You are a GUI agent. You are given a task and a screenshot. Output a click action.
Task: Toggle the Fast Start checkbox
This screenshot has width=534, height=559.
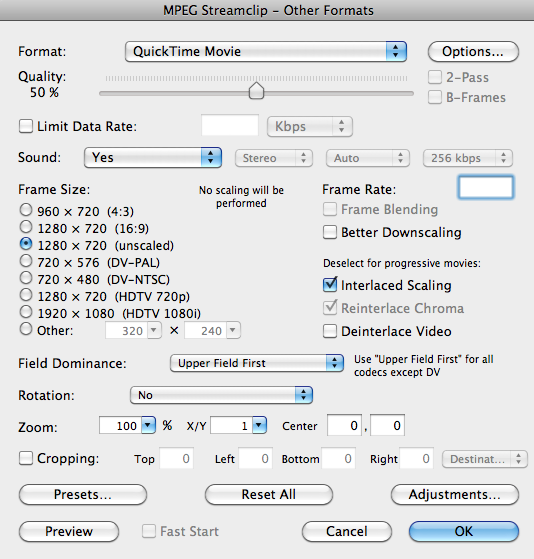(149, 531)
